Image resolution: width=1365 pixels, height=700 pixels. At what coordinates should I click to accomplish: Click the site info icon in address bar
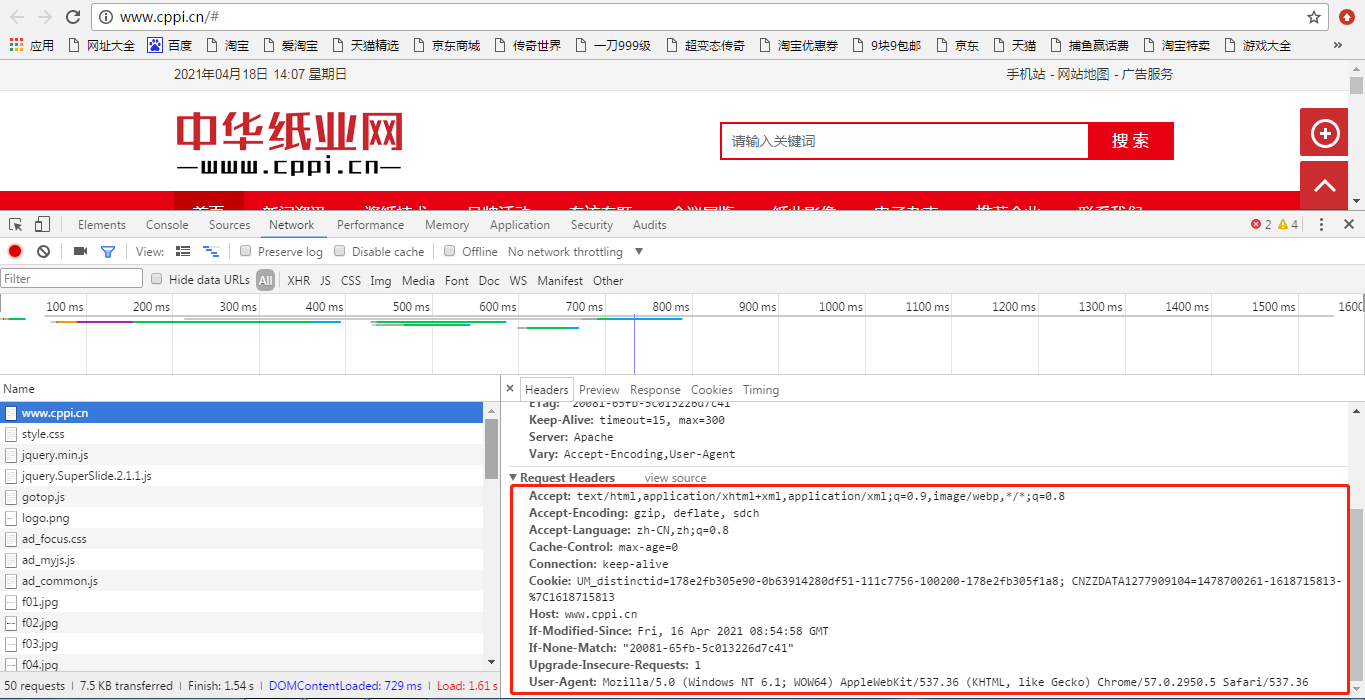pyautogui.click(x=106, y=17)
